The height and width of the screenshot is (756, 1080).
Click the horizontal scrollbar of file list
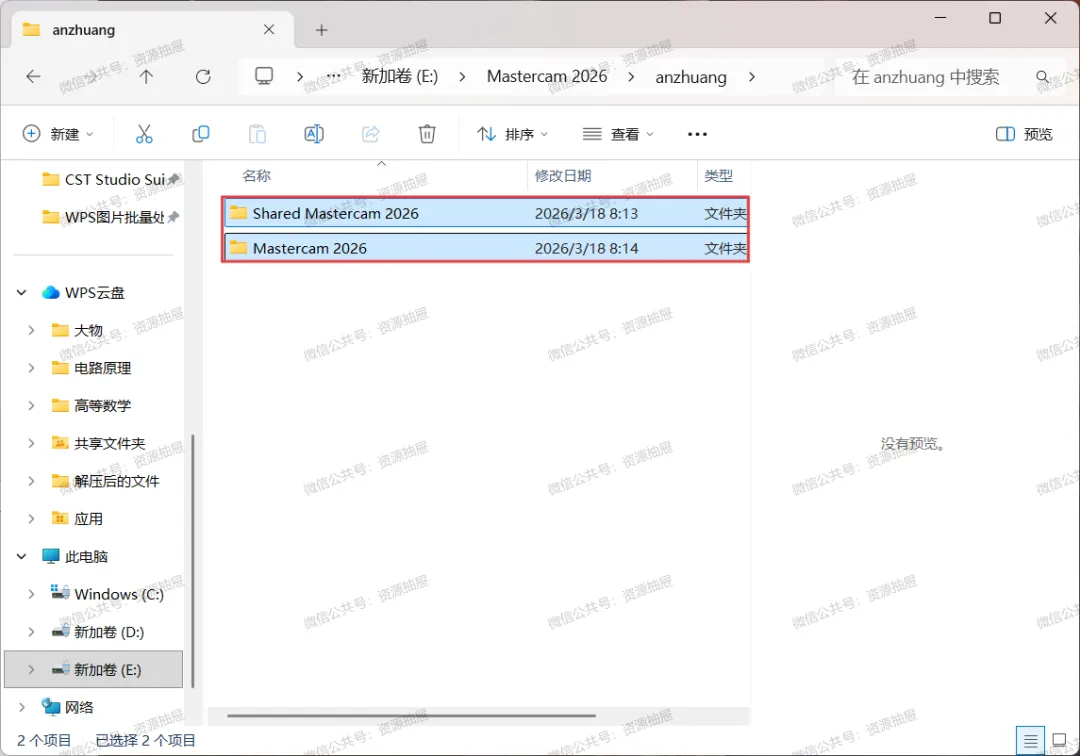click(x=411, y=715)
